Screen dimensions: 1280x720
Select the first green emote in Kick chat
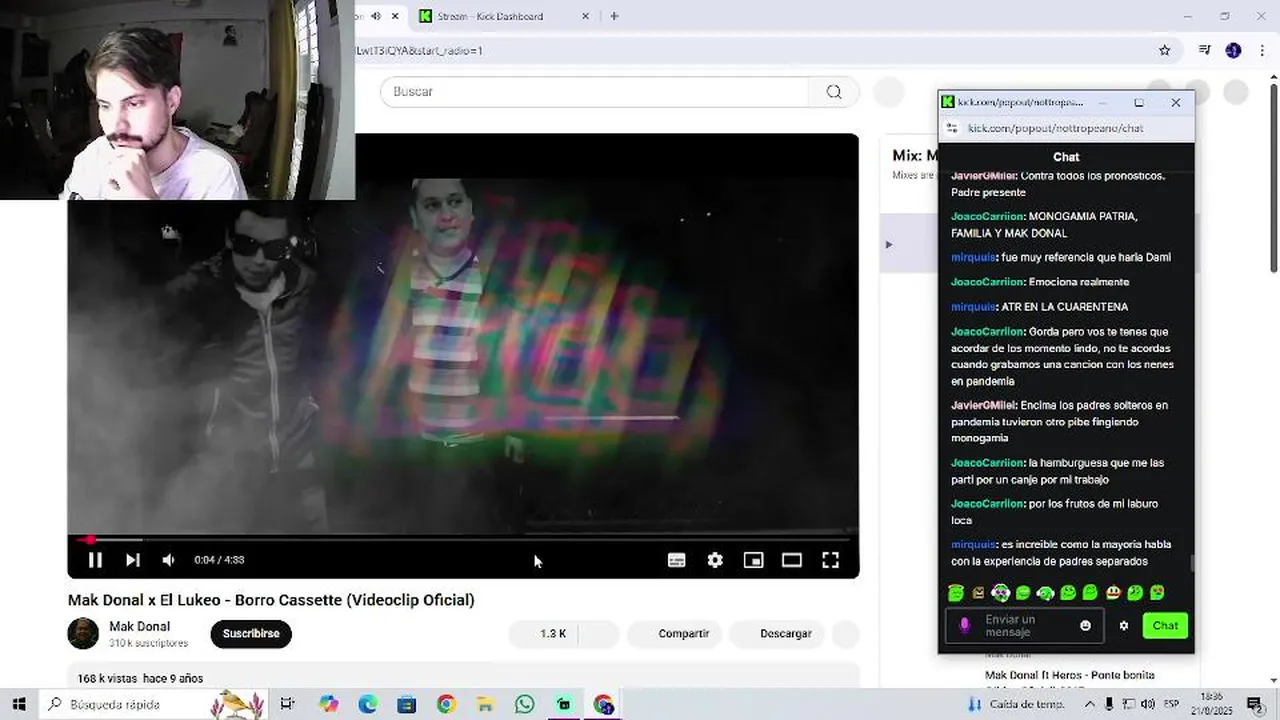tap(956, 593)
